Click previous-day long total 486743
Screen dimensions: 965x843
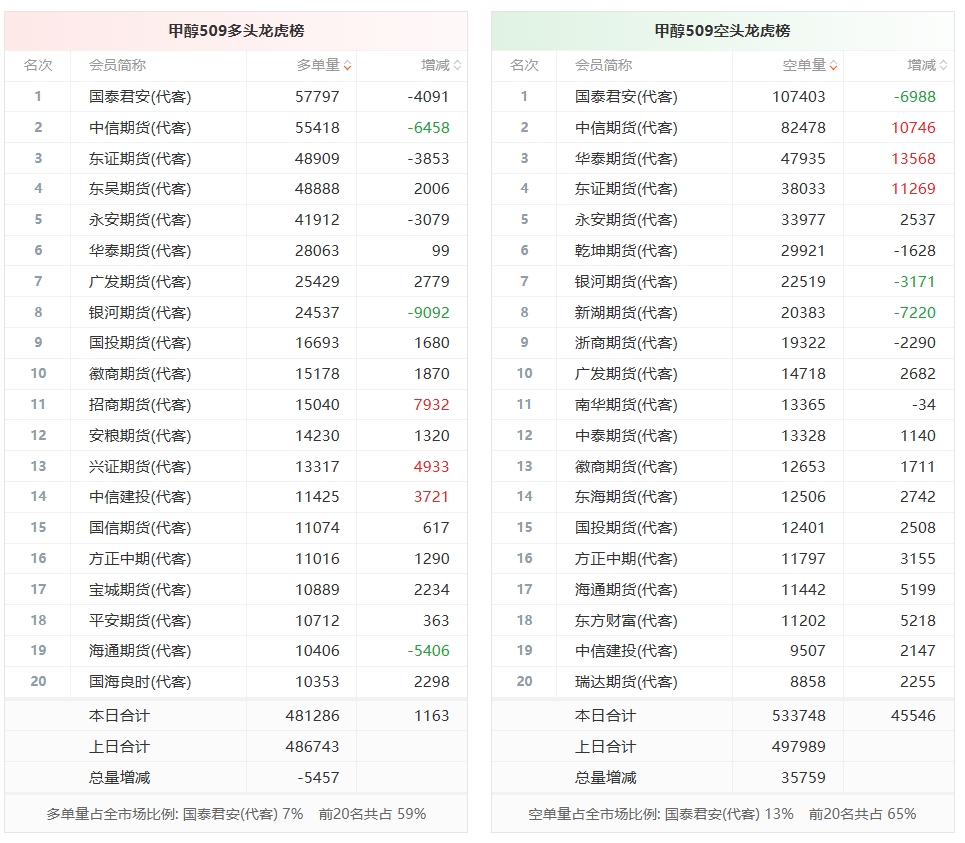pyautogui.click(x=313, y=746)
